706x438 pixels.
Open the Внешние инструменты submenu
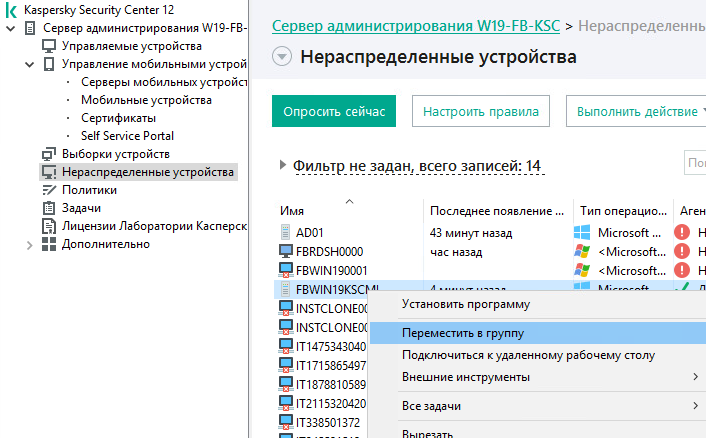click(465, 377)
